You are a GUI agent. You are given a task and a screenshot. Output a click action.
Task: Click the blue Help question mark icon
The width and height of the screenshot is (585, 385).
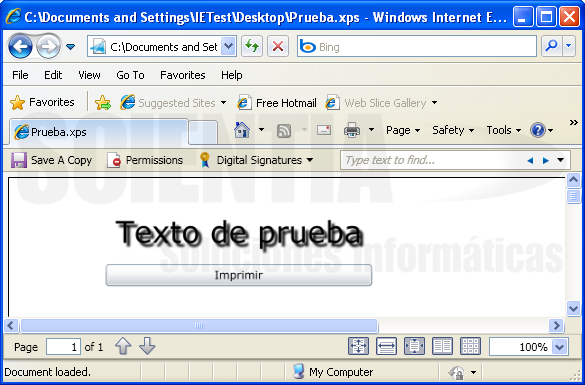pos(538,131)
